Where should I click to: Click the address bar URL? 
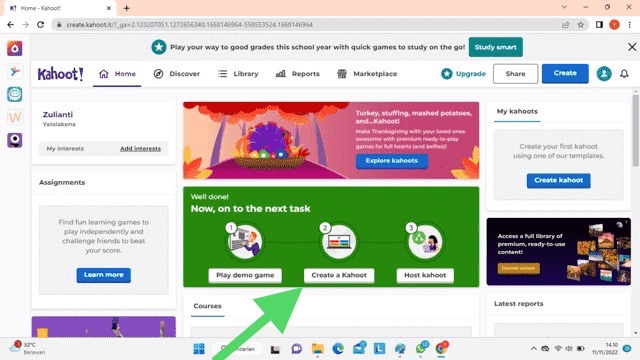[x=190, y=25]
